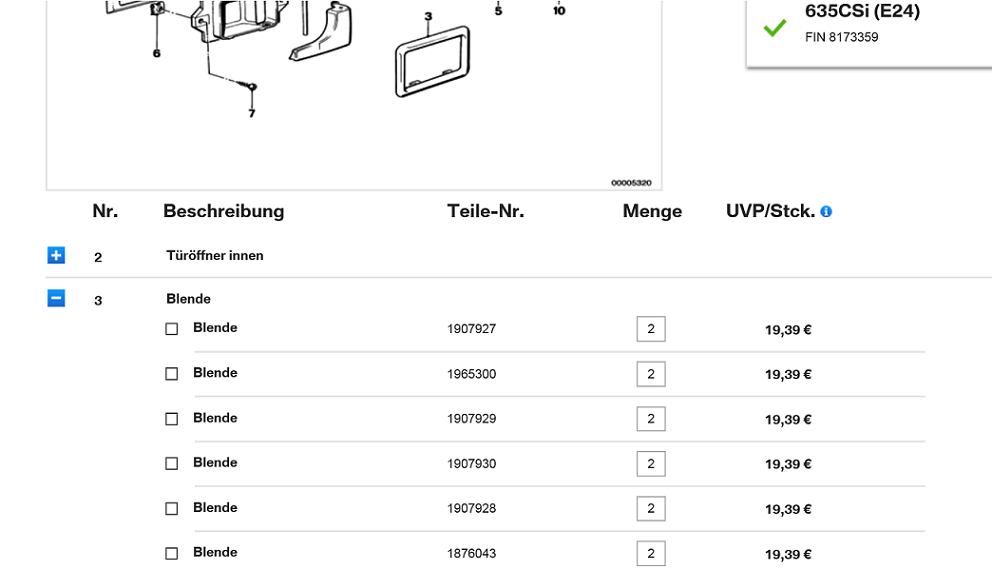Screen dimensions: 992x570
Task: Click the framed bezel part 3 in diagram
Action: tap(433, 60)
